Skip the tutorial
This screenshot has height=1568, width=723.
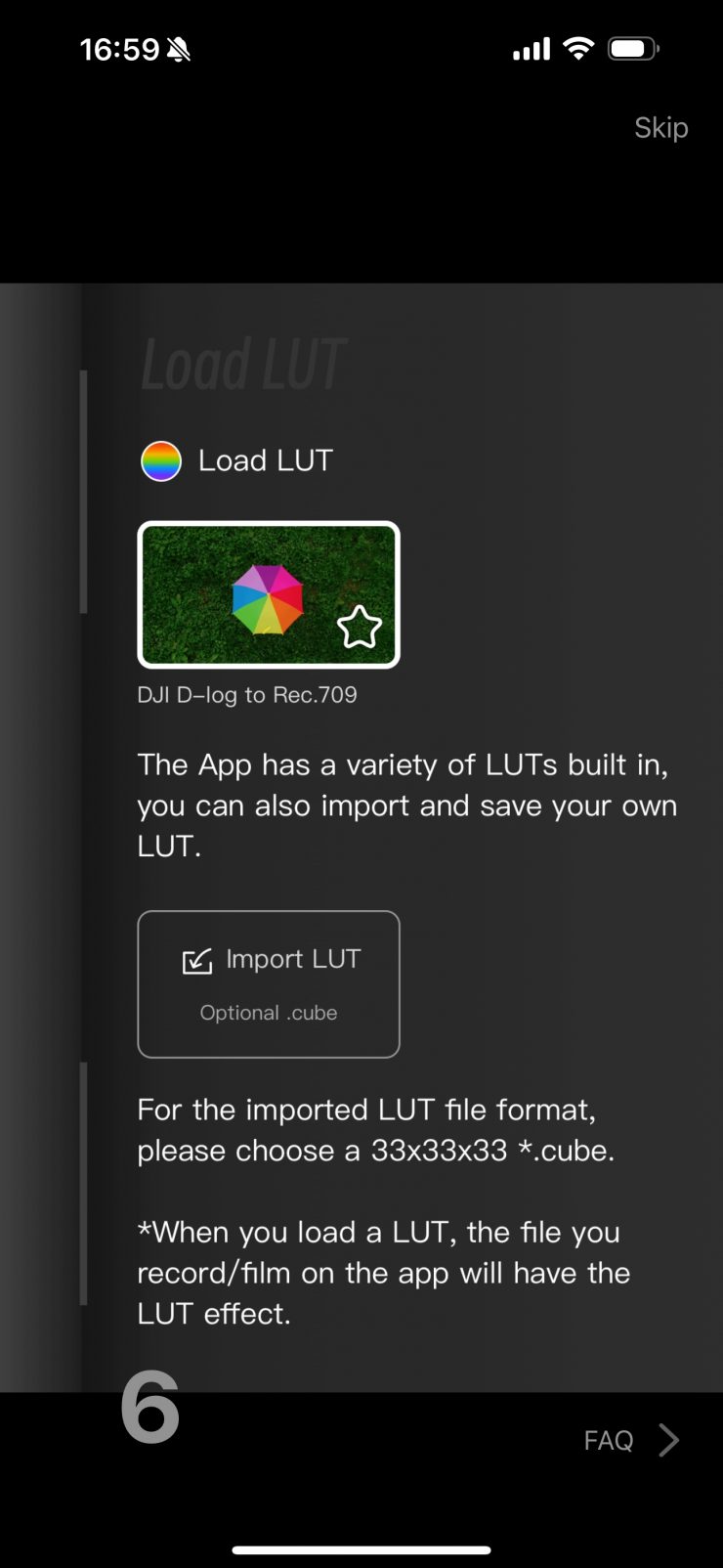(x=661, y=128)
